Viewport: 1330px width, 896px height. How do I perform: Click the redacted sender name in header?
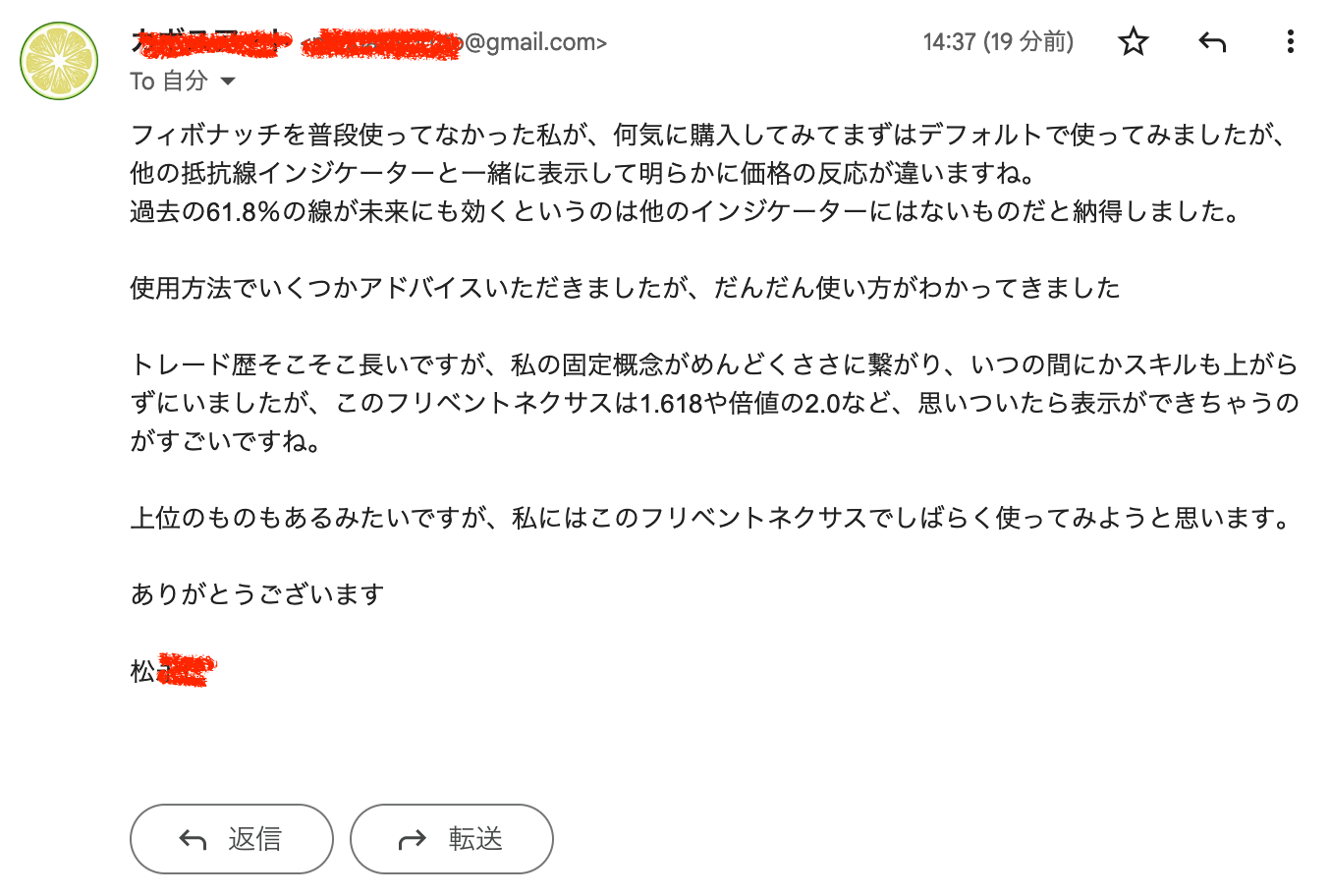(212, 42)
